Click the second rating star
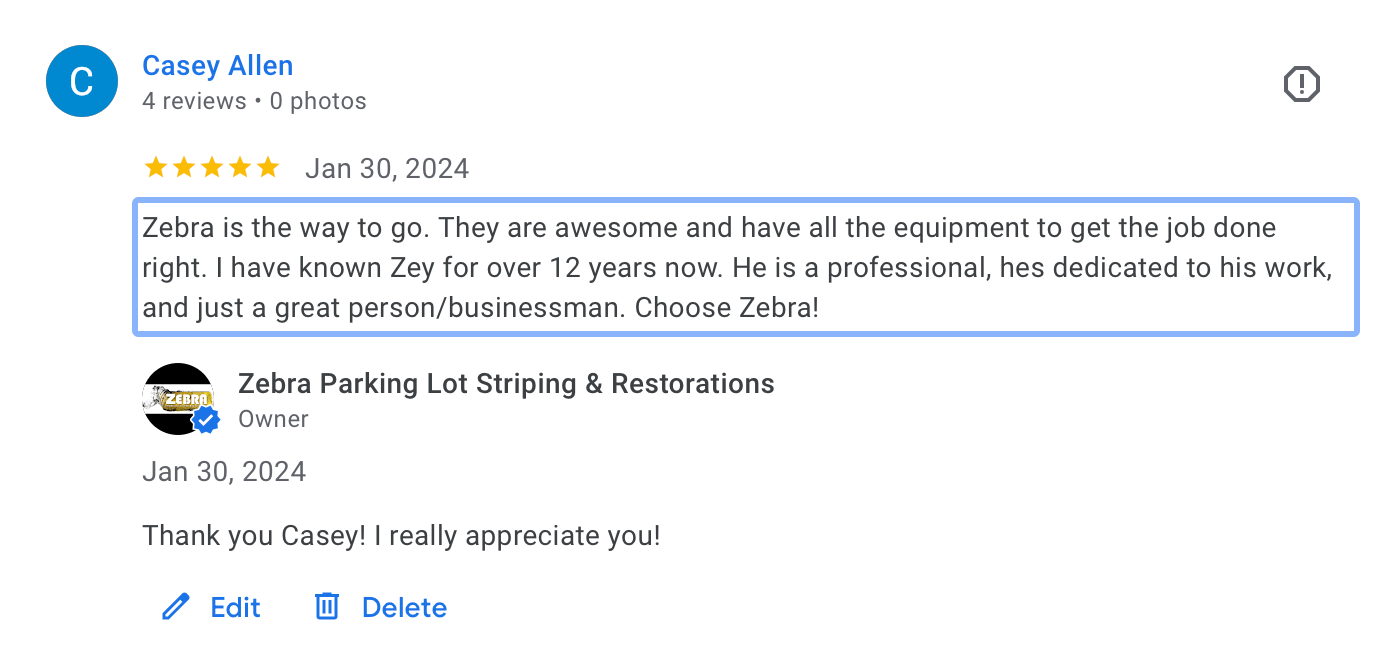This screenshot has width=1390, height=664. click(183, 167)
